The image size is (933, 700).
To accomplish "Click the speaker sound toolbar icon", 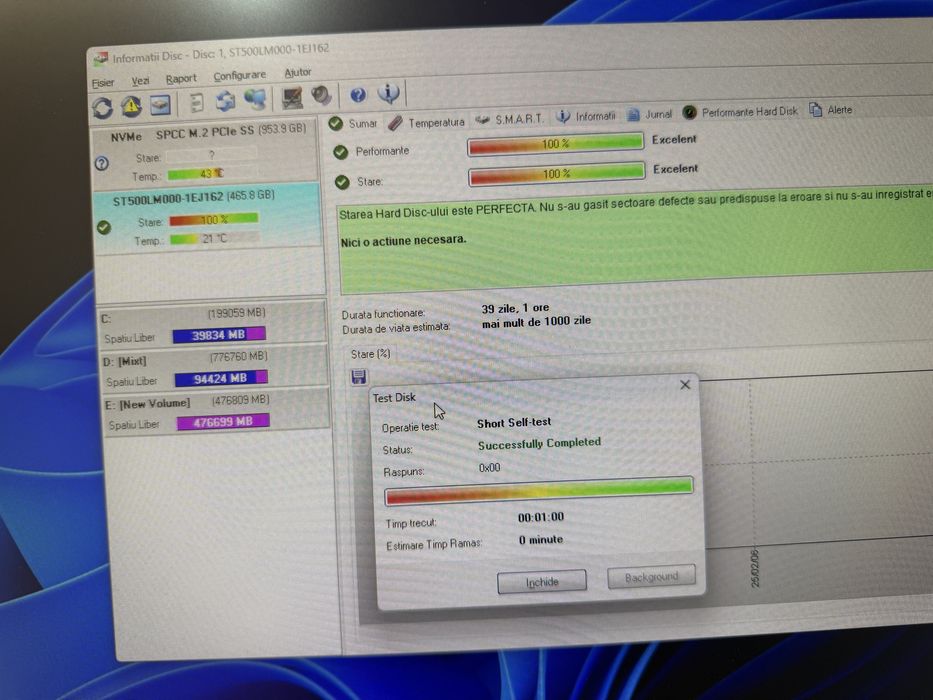I will (321, 96).
